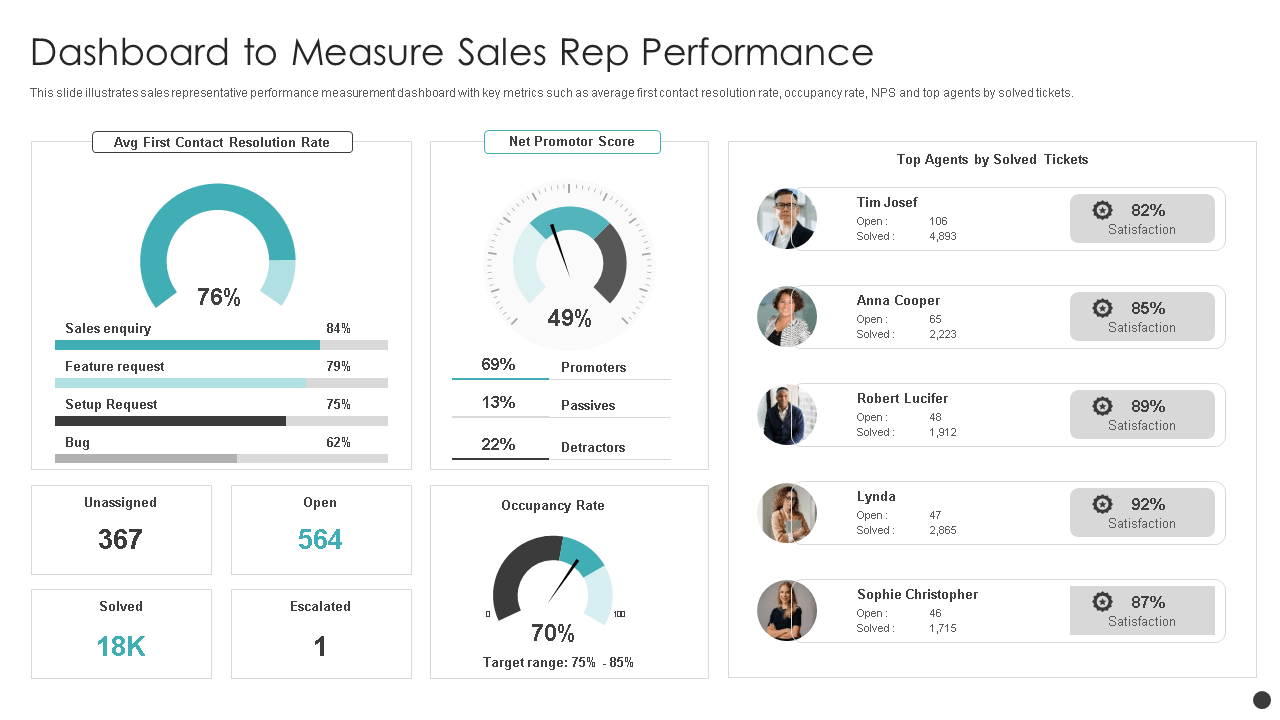Select Robert Lucifer's avatar picture
The width and height of the screenshot is (1280, 720).
coord(787,415)
